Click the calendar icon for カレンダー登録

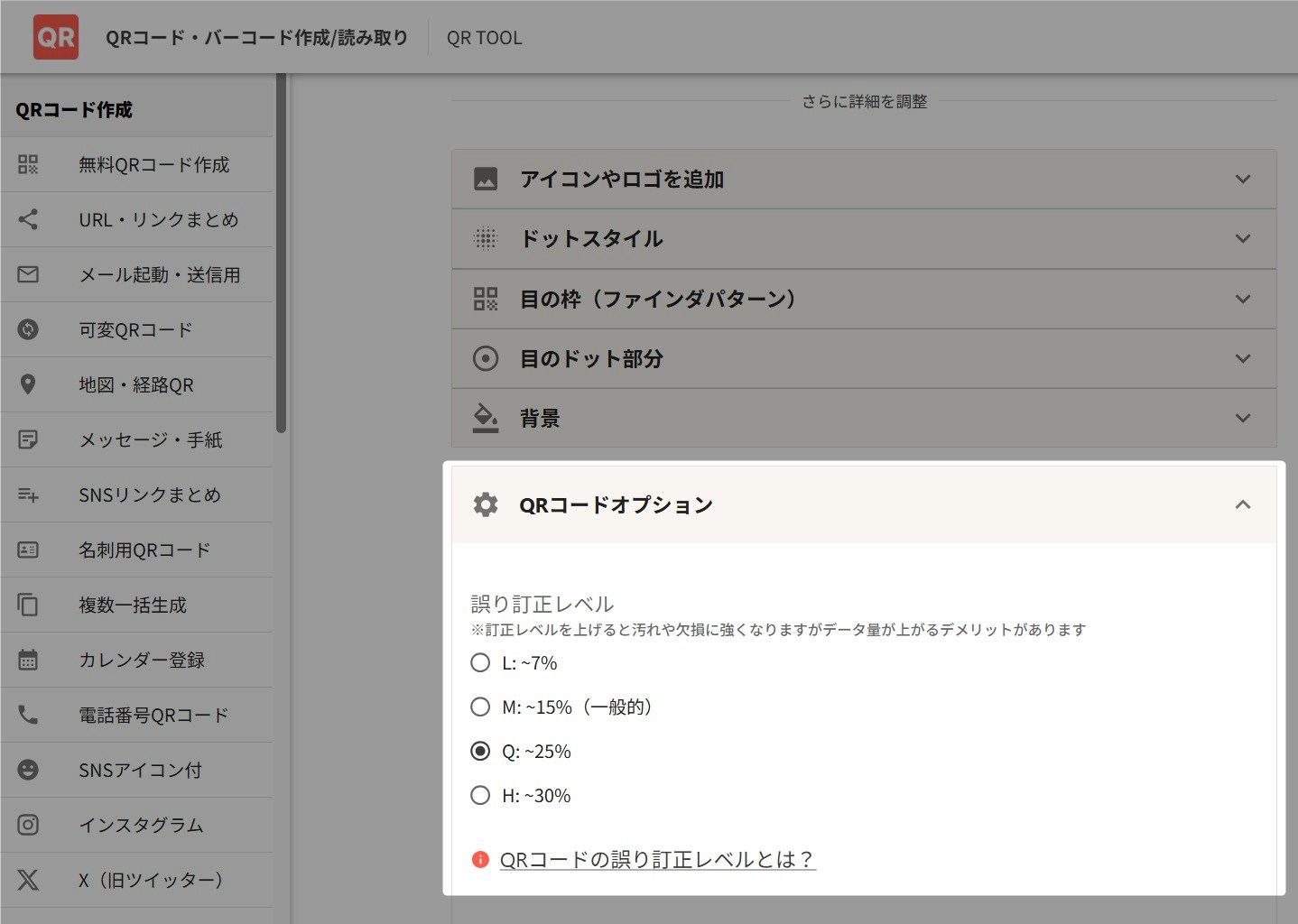(28, 660)
